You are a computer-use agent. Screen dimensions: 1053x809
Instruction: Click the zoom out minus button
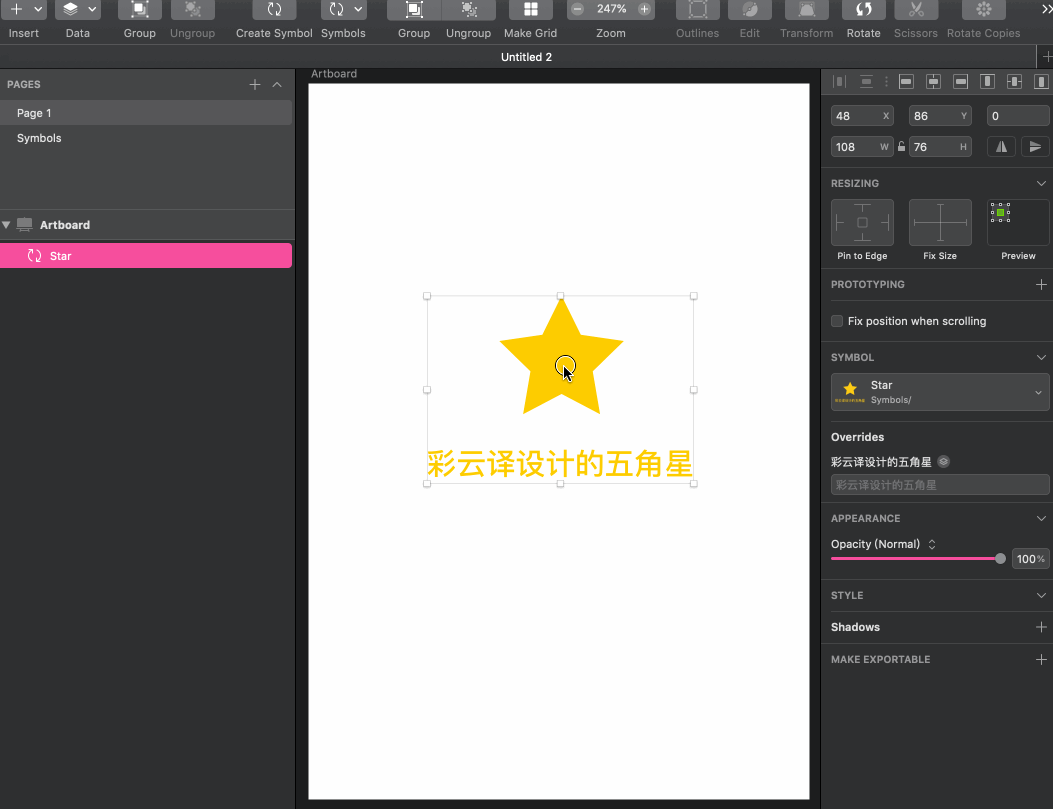click(x=578, y=9)
